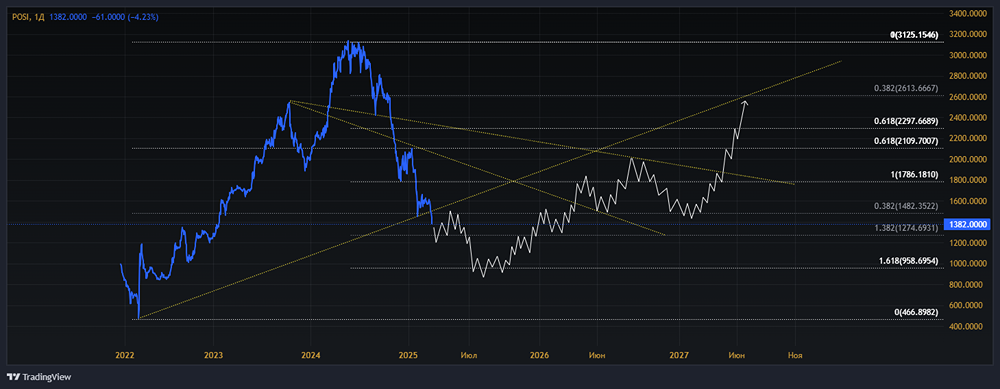Click the 2022 time axis label
The height and width of the screenshot is (389, 1000).
pyautogui.click(x=124, y=354)
